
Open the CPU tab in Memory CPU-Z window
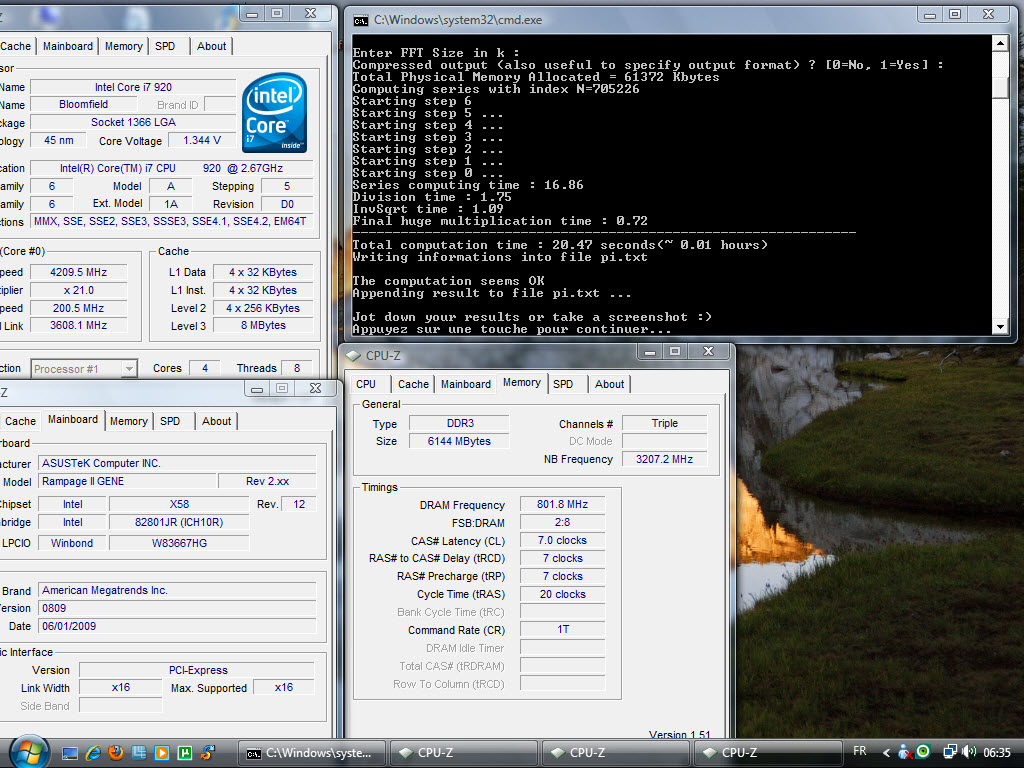pos(366,384)
